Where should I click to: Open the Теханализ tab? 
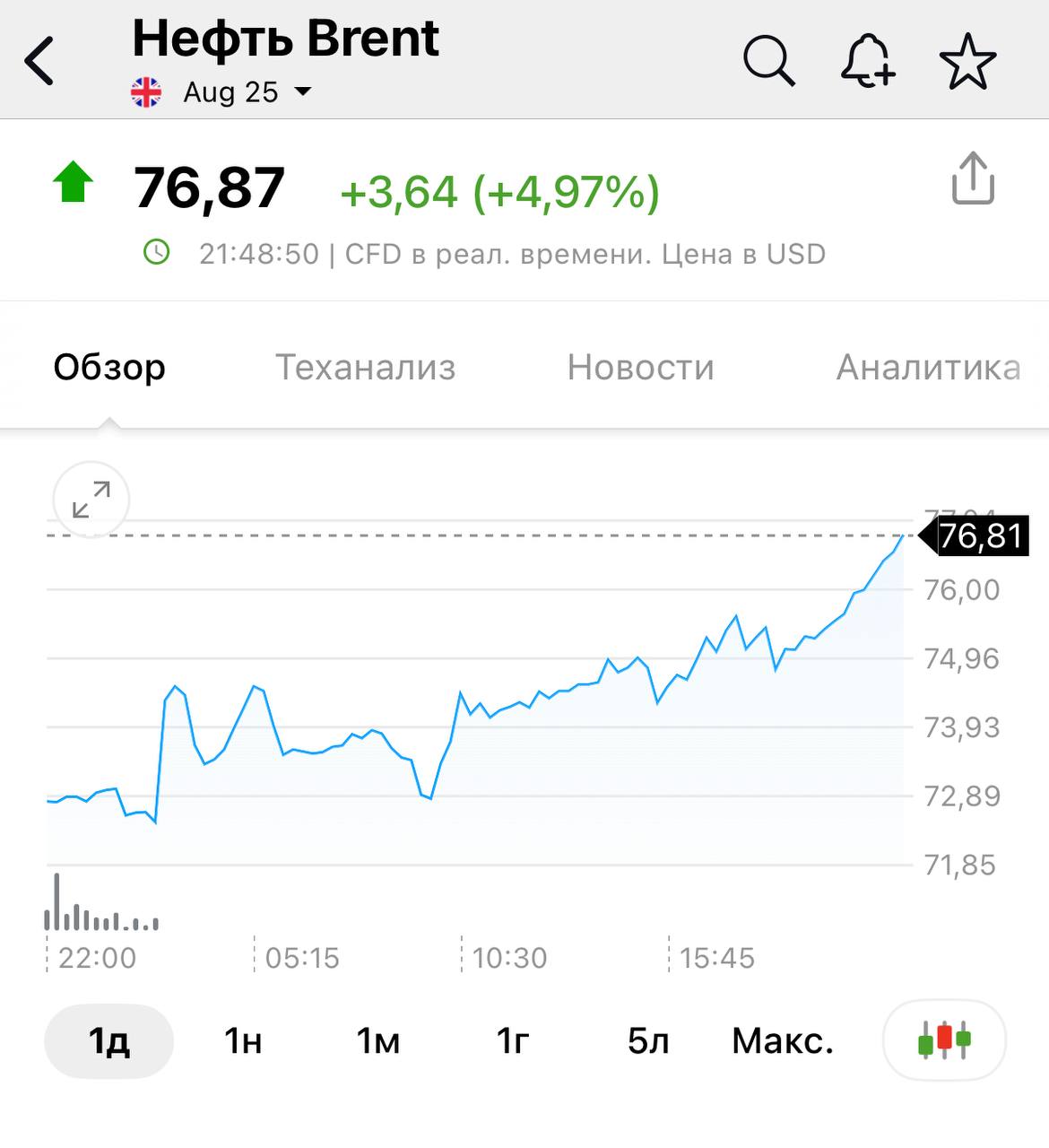(365, 367)
